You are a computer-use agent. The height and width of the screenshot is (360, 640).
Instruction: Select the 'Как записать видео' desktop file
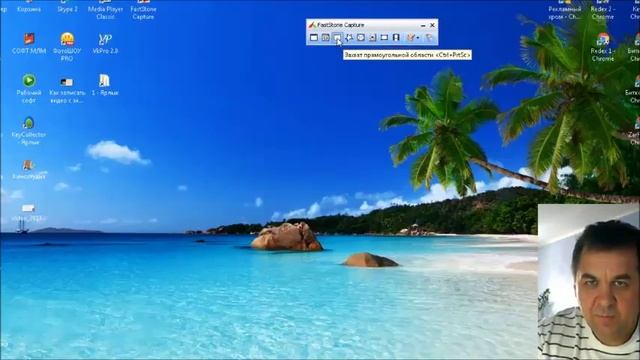67,90
